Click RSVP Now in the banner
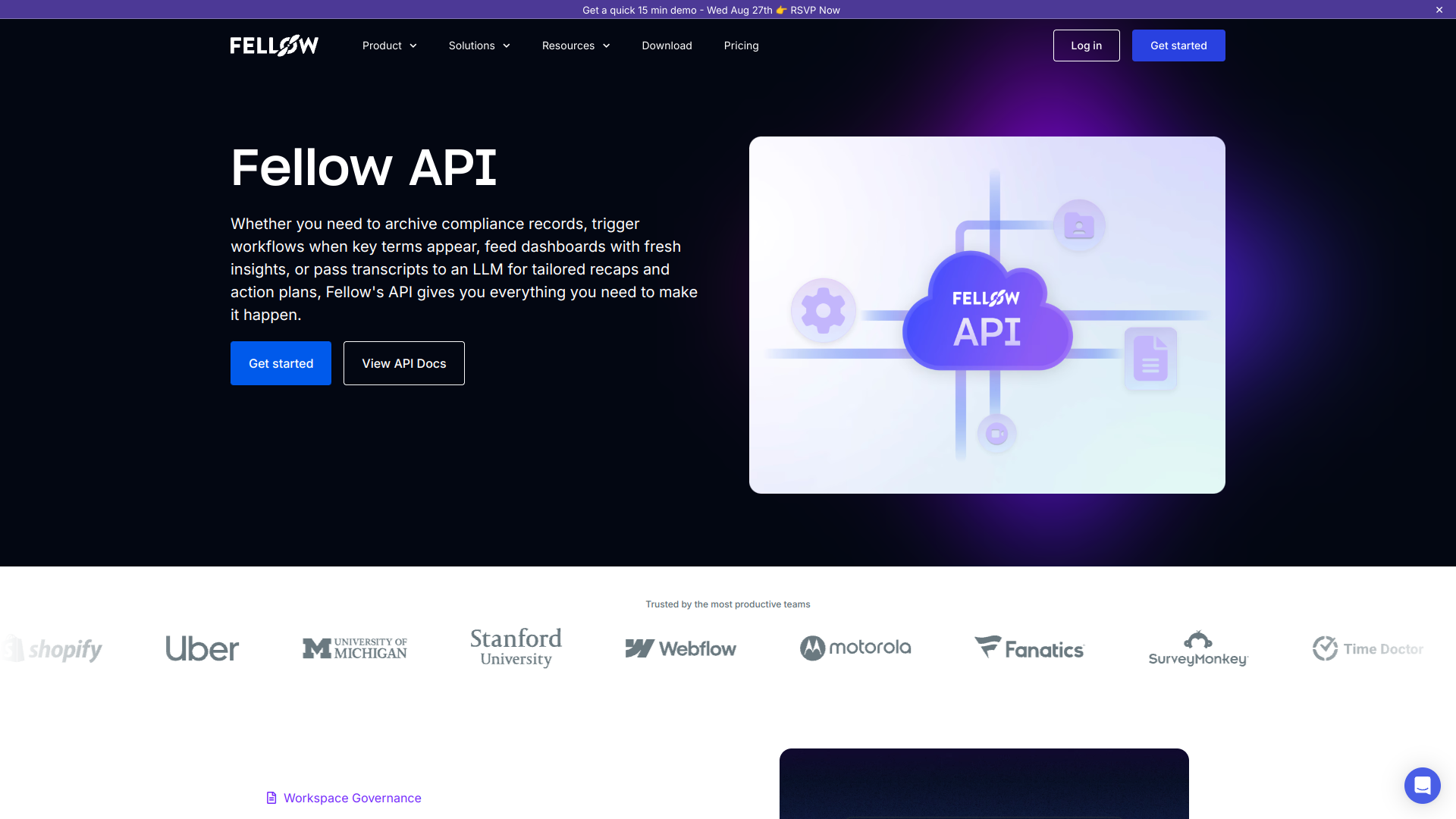1456x819 pixels. click(814, 10)
